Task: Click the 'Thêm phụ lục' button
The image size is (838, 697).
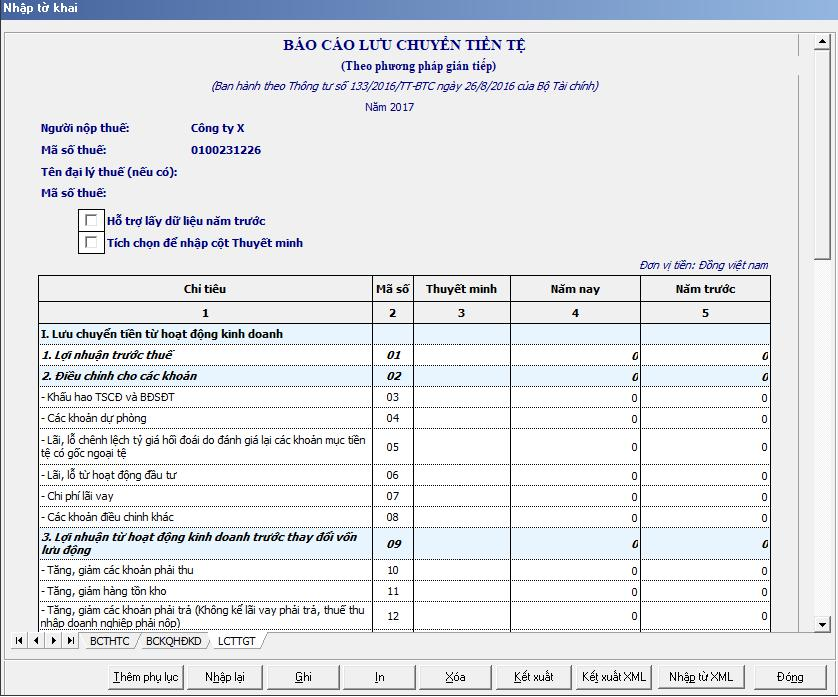Action: [146, 677]
